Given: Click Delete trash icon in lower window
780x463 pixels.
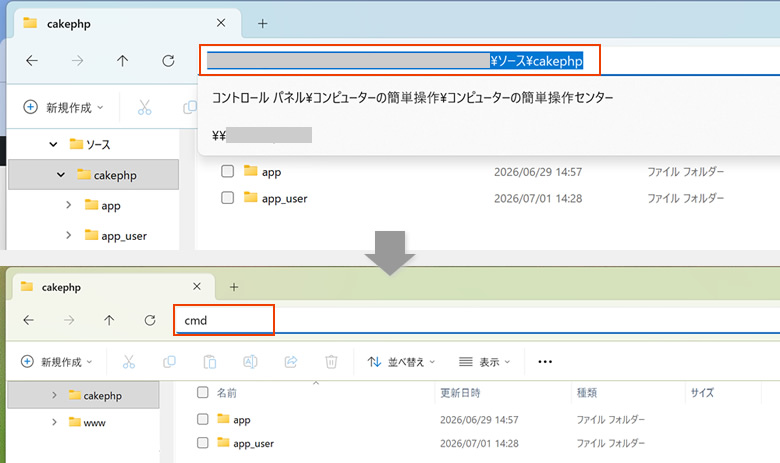Looking at the screenshot, I should pos(331,362).
